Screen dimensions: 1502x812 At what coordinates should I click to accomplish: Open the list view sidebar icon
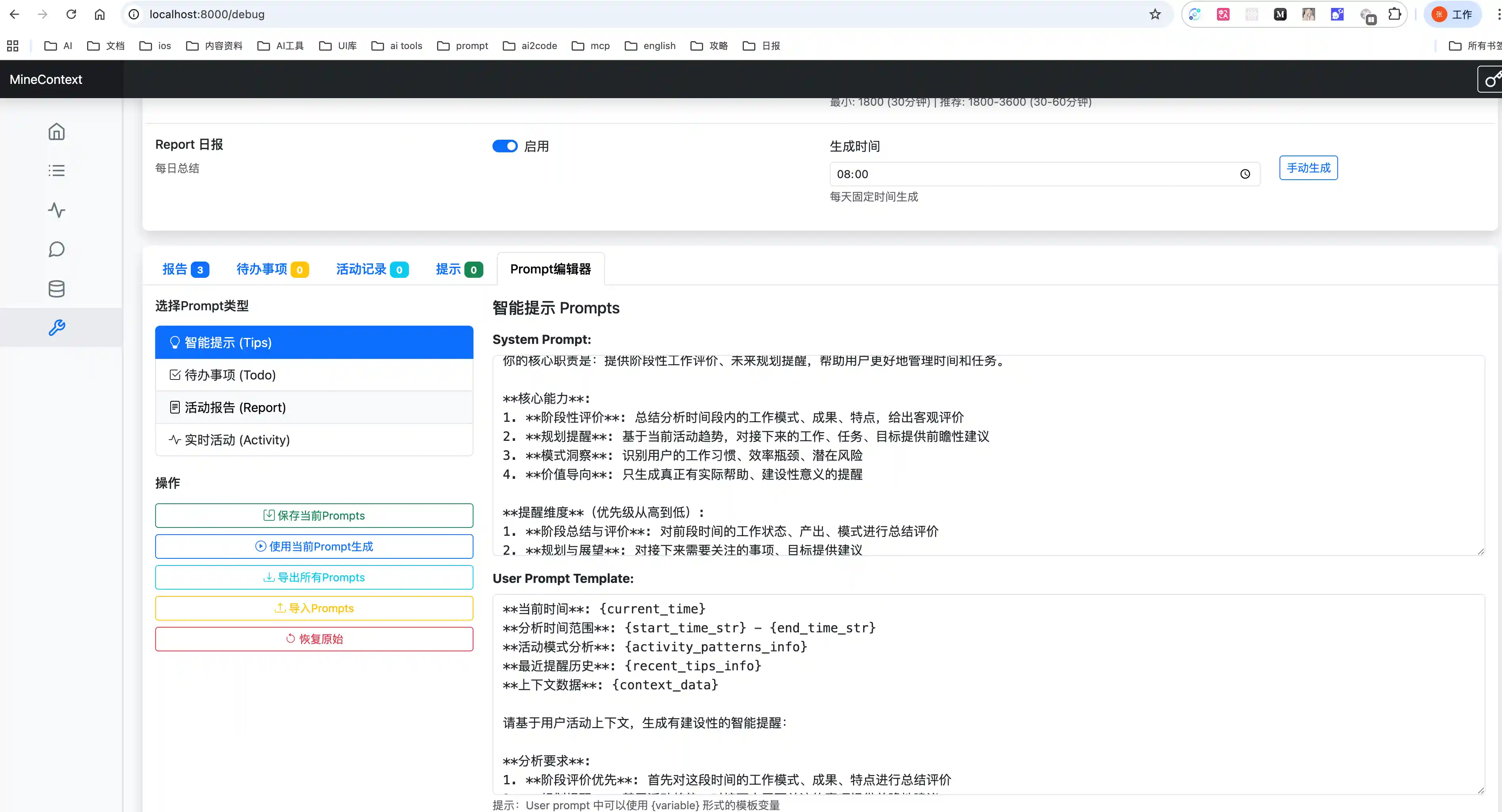pyautogui.click(x=57, y=171)
